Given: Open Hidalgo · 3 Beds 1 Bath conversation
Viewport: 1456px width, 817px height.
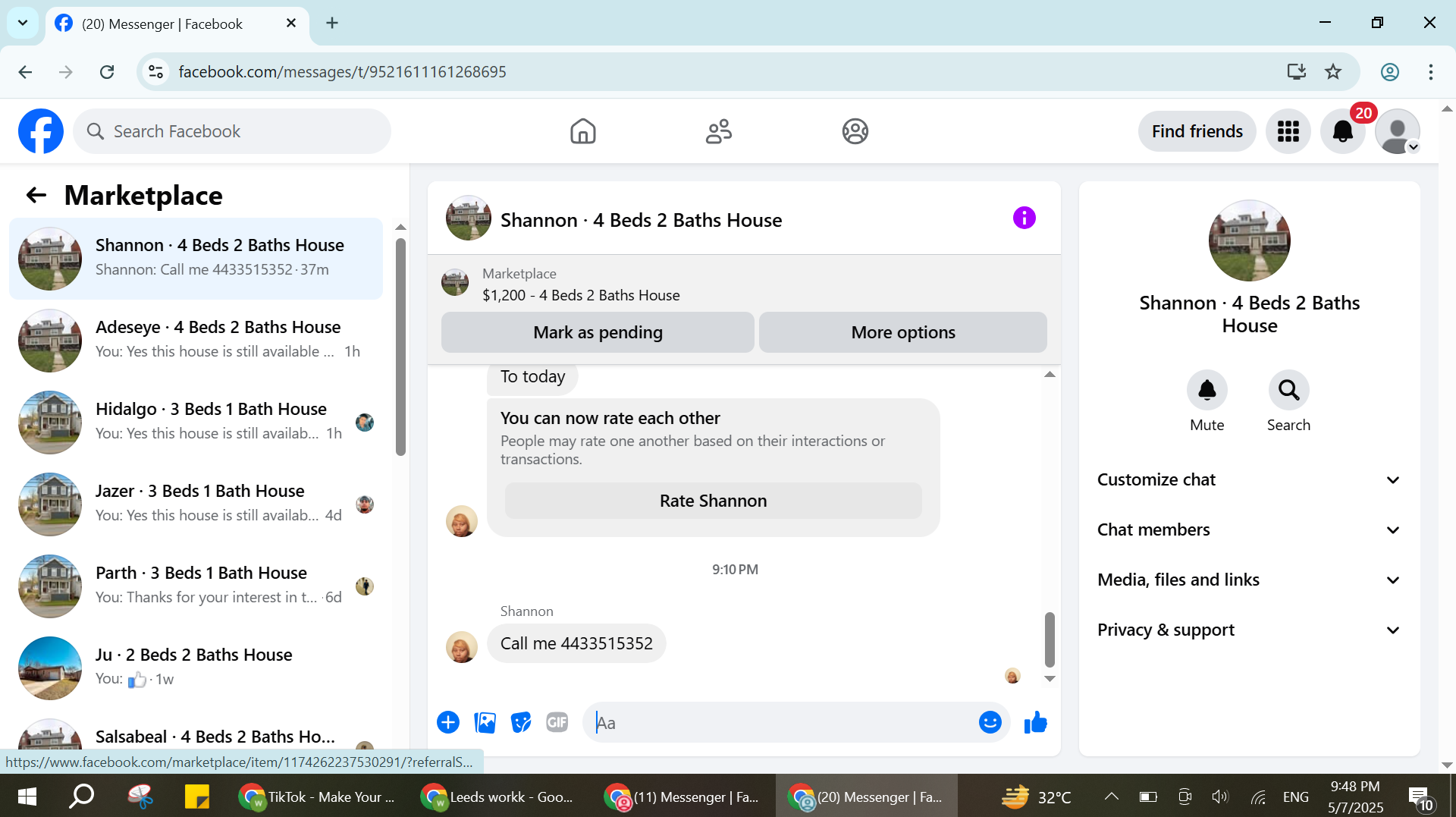Looking at the screenshot, I should pyautogui.click(x=196, y=423).
